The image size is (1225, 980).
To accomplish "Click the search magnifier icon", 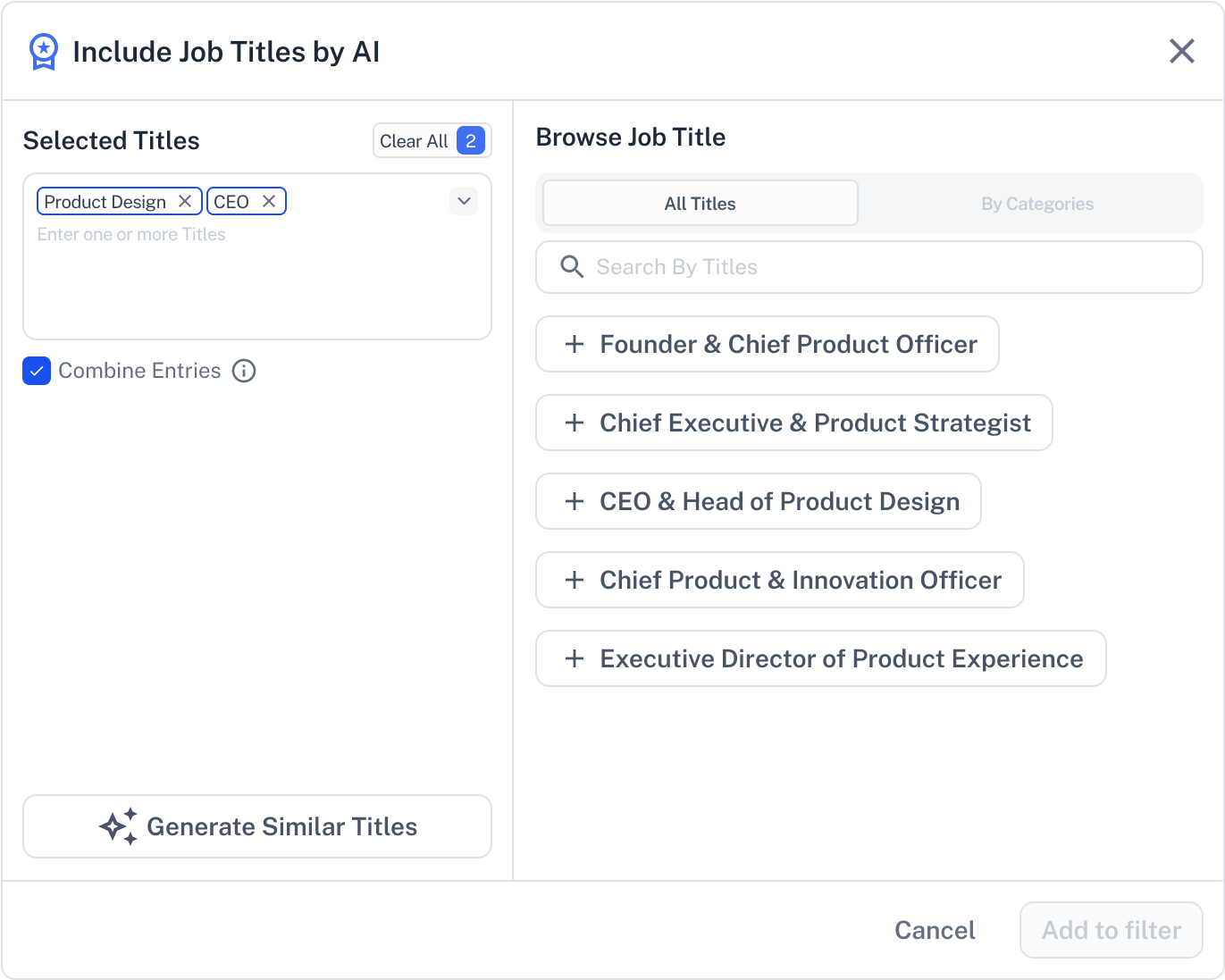I will (572, 267).
